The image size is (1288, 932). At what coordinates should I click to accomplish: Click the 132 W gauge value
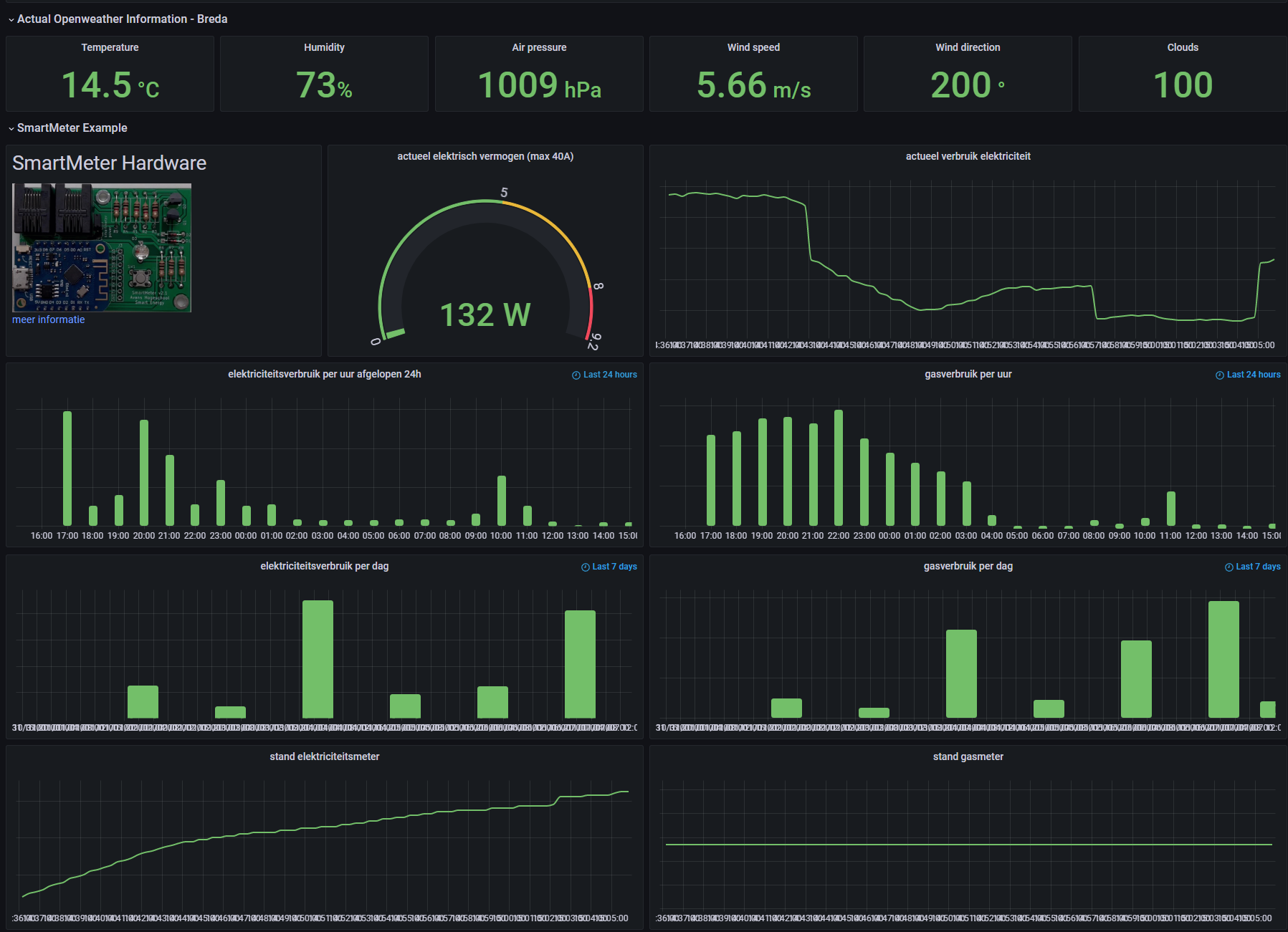pos(485,314)
